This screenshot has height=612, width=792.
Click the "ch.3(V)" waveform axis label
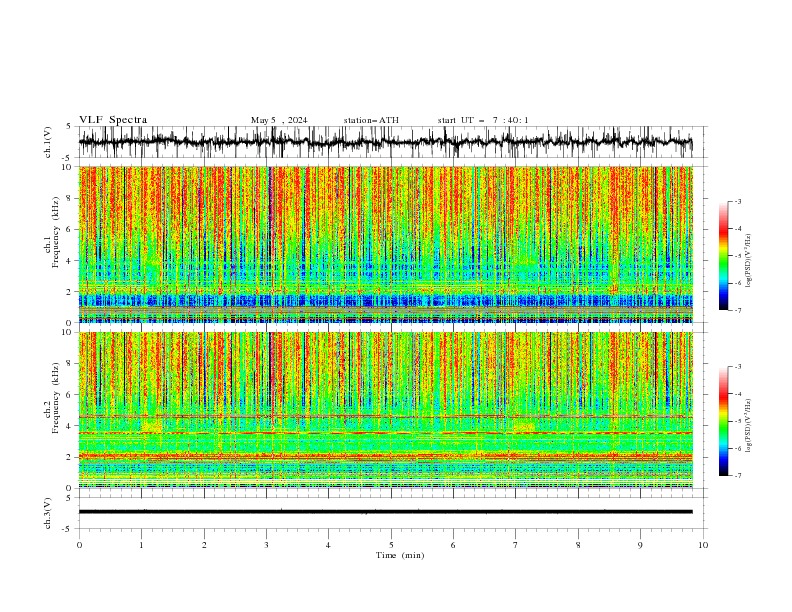48,513
